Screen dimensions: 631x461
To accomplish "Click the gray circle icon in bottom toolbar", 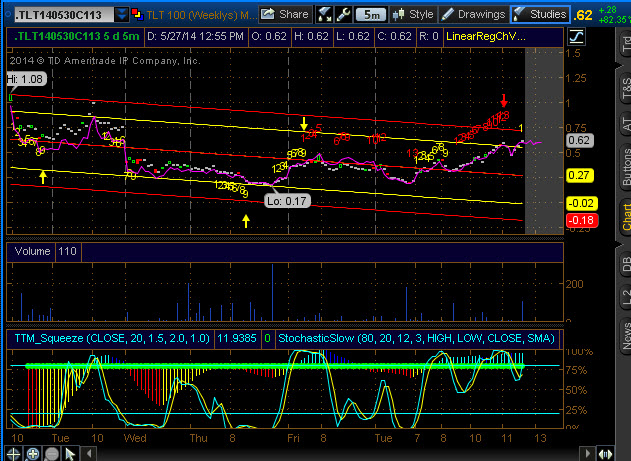I will click(x=52, y=453).
